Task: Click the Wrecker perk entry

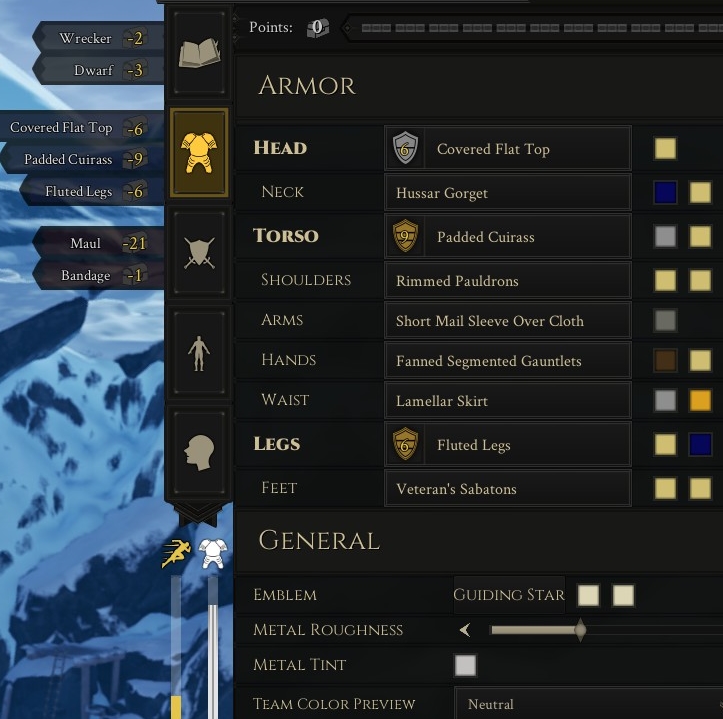Action: pyautogui.click(x=98, y=38)
